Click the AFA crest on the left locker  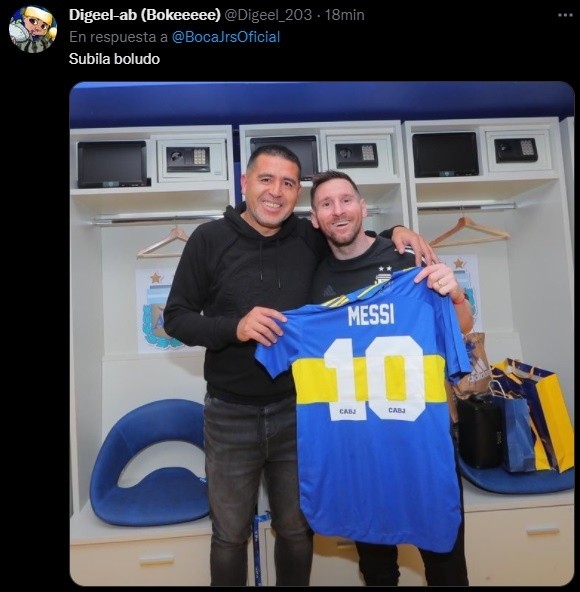coord(158,310)
